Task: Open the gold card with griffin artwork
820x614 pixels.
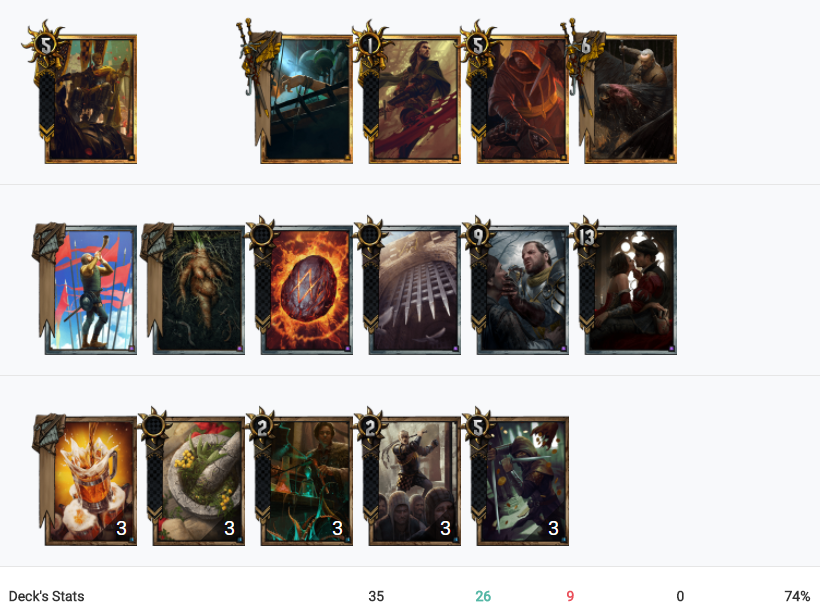Action: (631, 99)
